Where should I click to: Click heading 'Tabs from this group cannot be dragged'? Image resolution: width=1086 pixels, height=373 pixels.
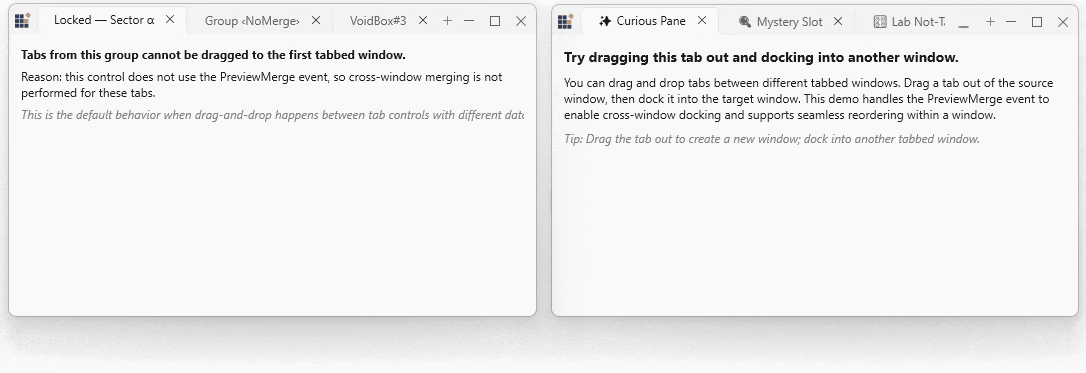tap(213, 55)
